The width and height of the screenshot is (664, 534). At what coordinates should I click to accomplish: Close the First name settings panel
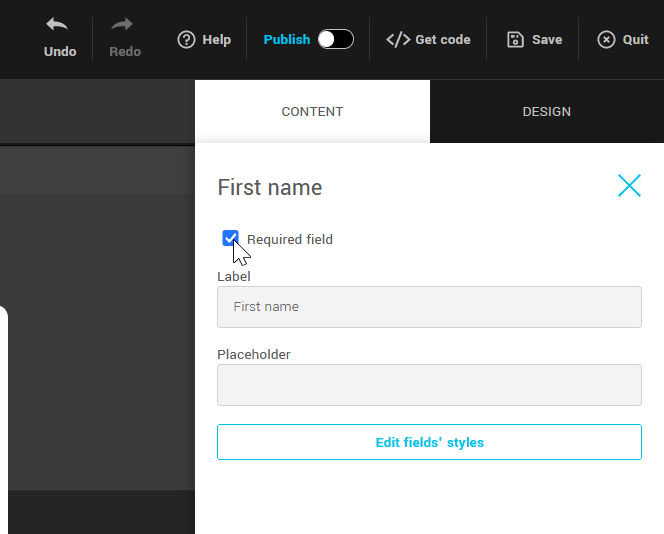coord(629,185)
